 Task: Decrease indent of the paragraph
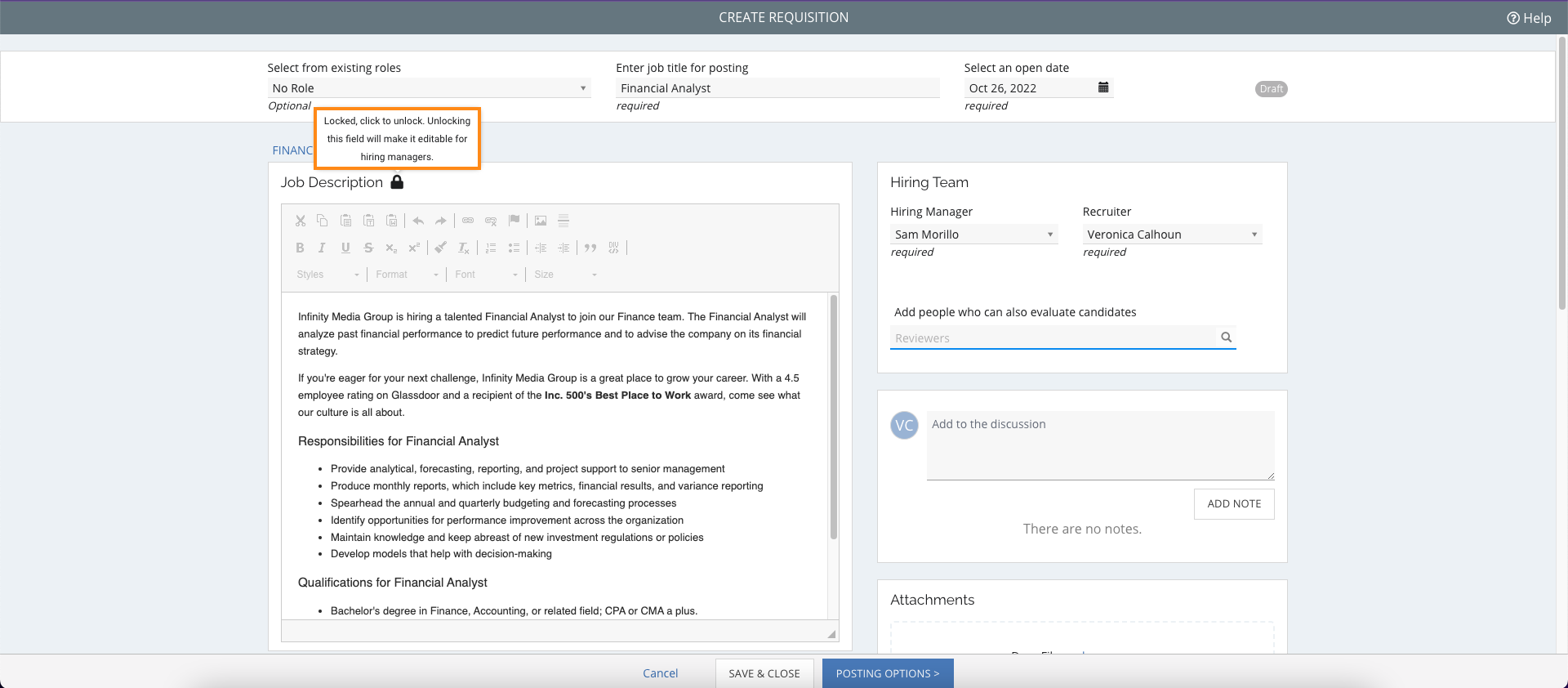click(541, 248)
